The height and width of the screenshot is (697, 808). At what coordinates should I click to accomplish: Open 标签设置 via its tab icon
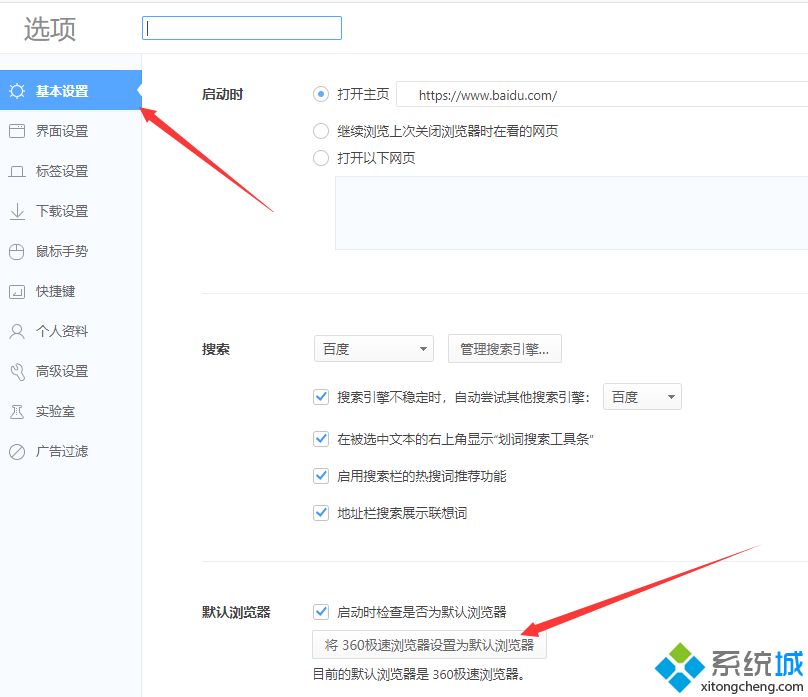pos(16,171)
